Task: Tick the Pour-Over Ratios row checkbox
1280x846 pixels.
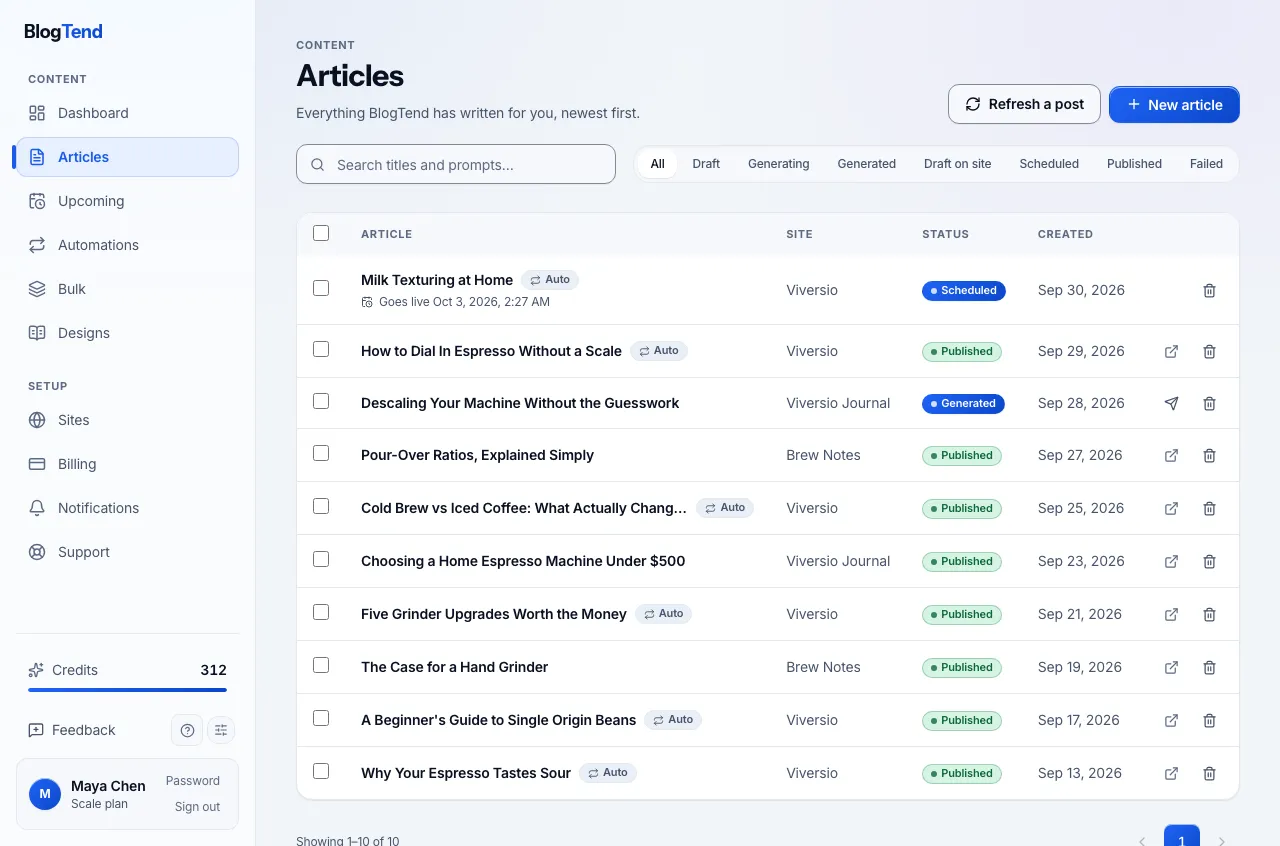Action: [321, 453]
